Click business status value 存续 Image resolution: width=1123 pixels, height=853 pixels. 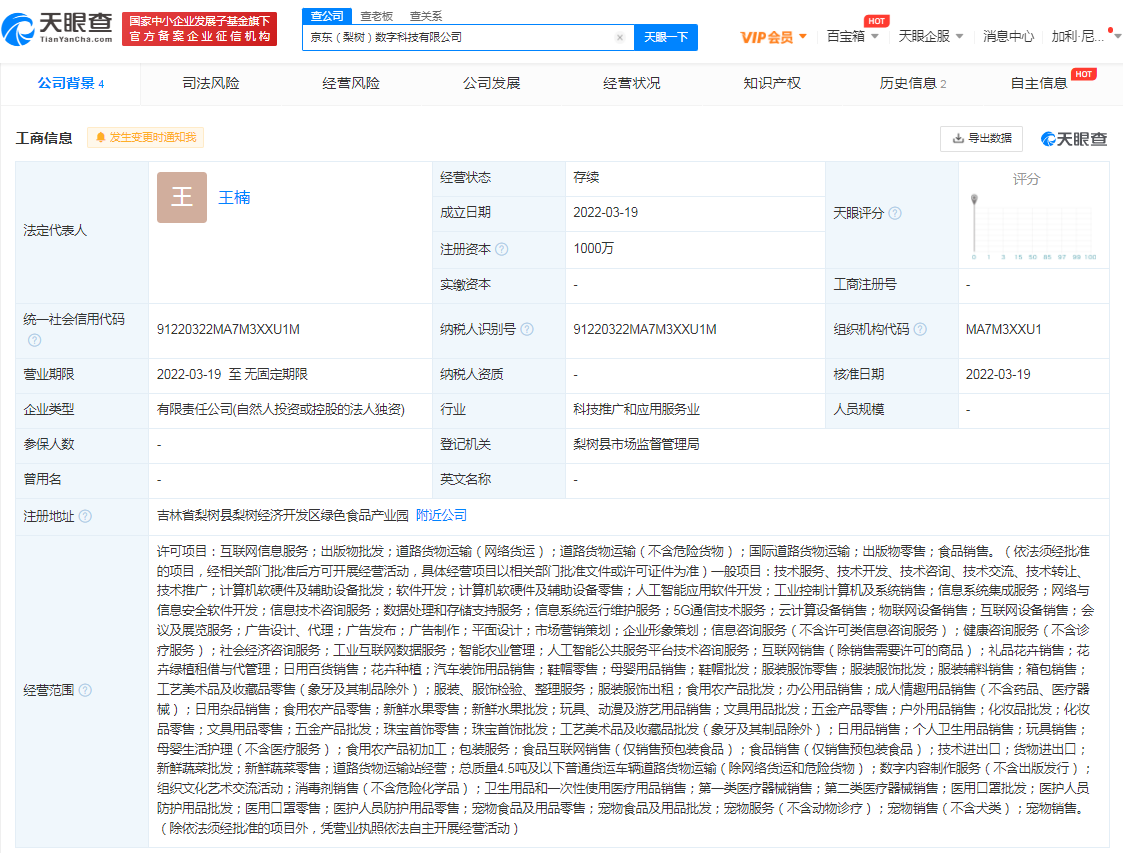click(x=586, y=178)
